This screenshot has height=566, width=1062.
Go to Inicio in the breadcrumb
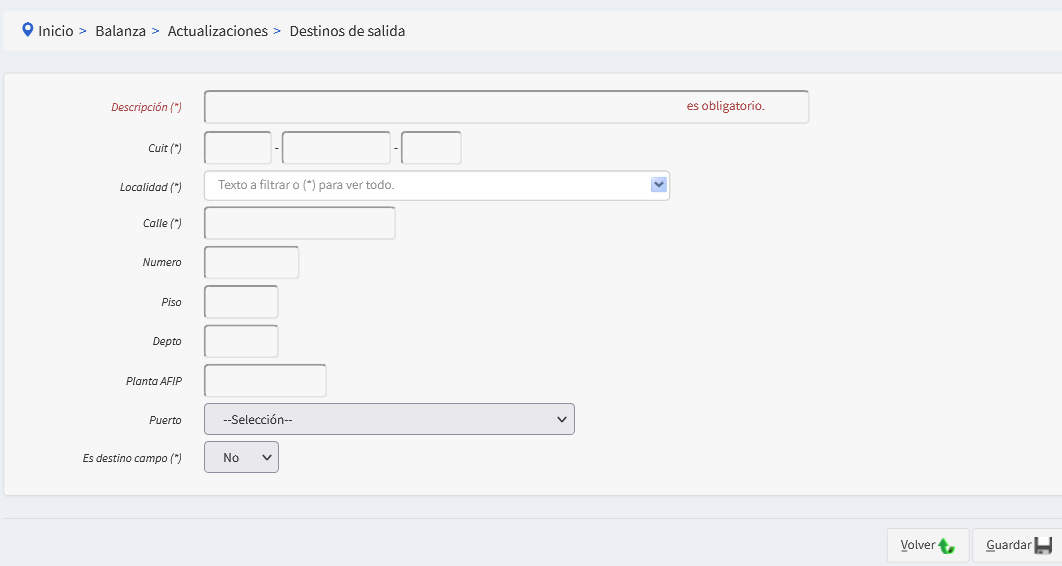[x=56, y=31]
